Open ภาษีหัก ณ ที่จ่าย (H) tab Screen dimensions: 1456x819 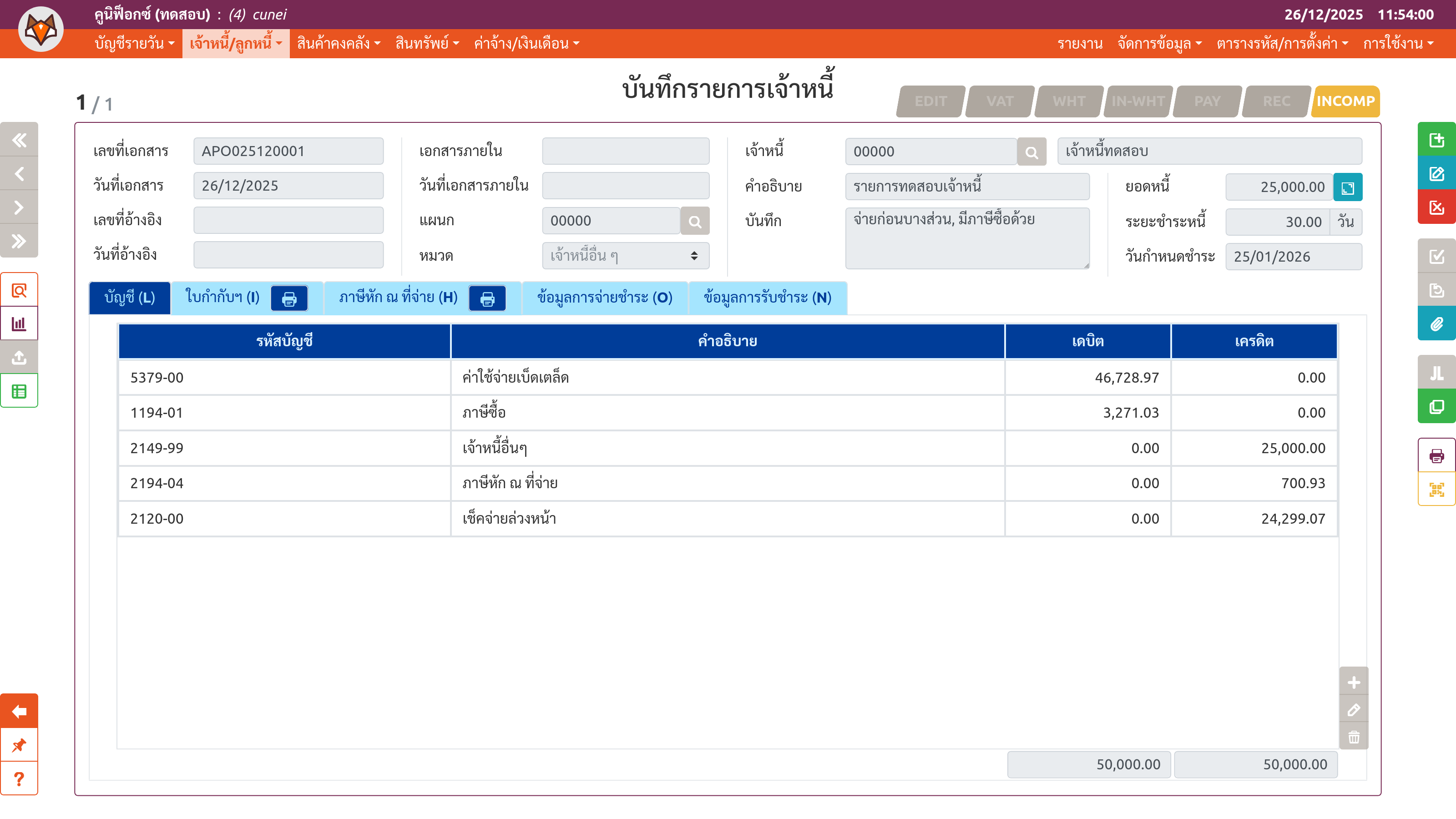click(x=398, y=298)
